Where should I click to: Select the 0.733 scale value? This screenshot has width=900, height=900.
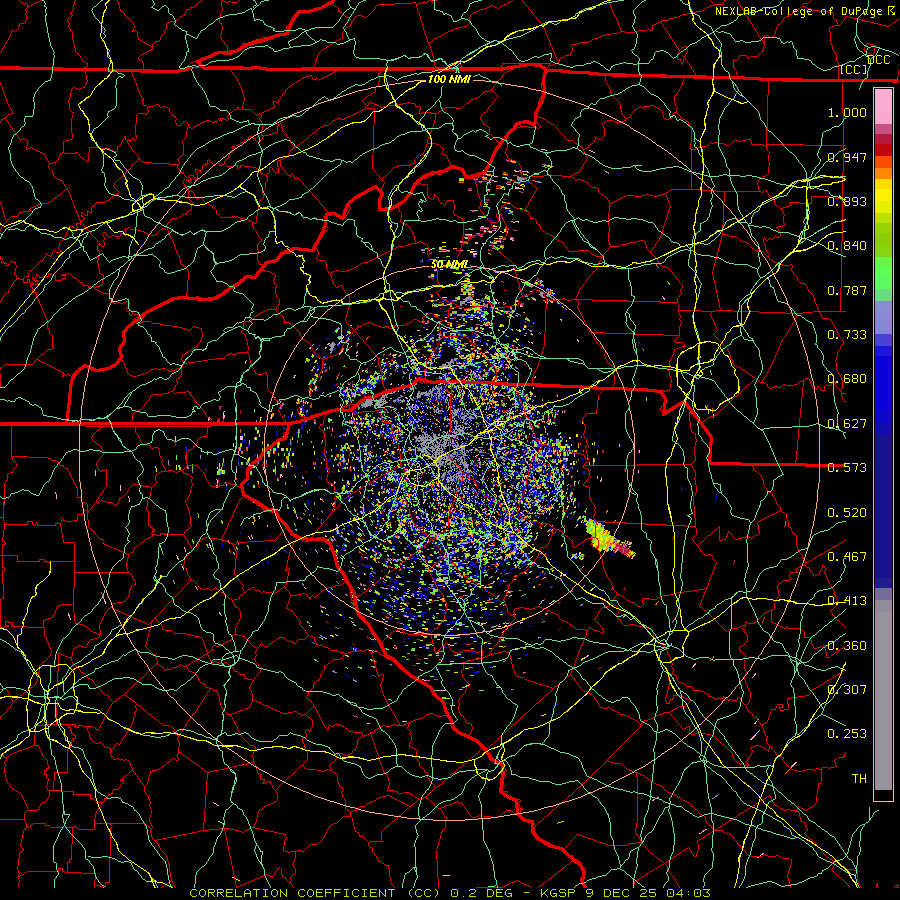pos(847,334)
